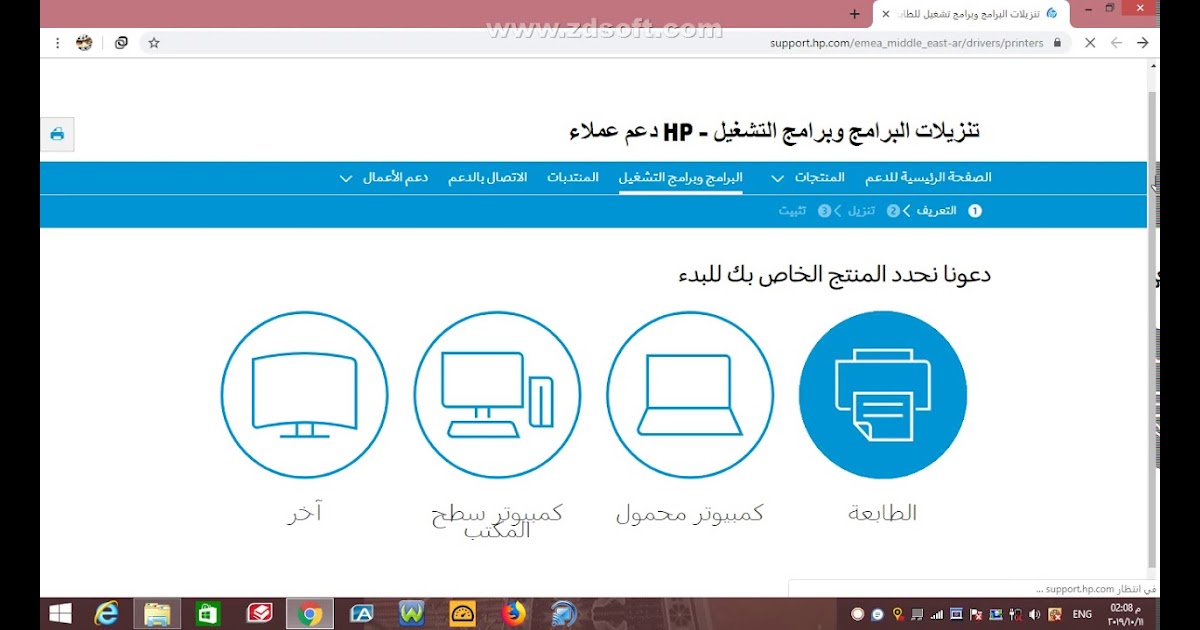
Task: Open Windows Store from taskbar
Action: pyautogui.click(x=208, y=614)
